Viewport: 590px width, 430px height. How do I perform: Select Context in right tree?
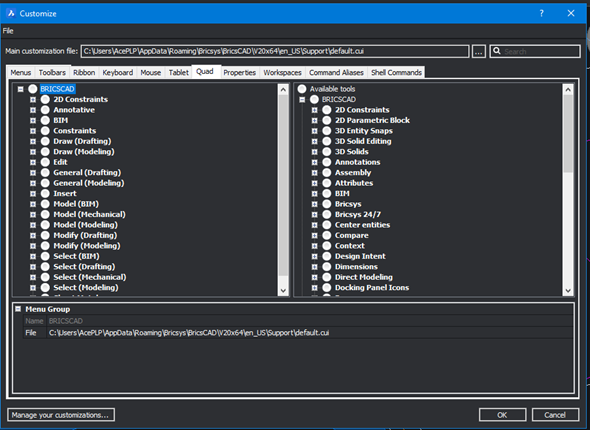pos(350,246)
